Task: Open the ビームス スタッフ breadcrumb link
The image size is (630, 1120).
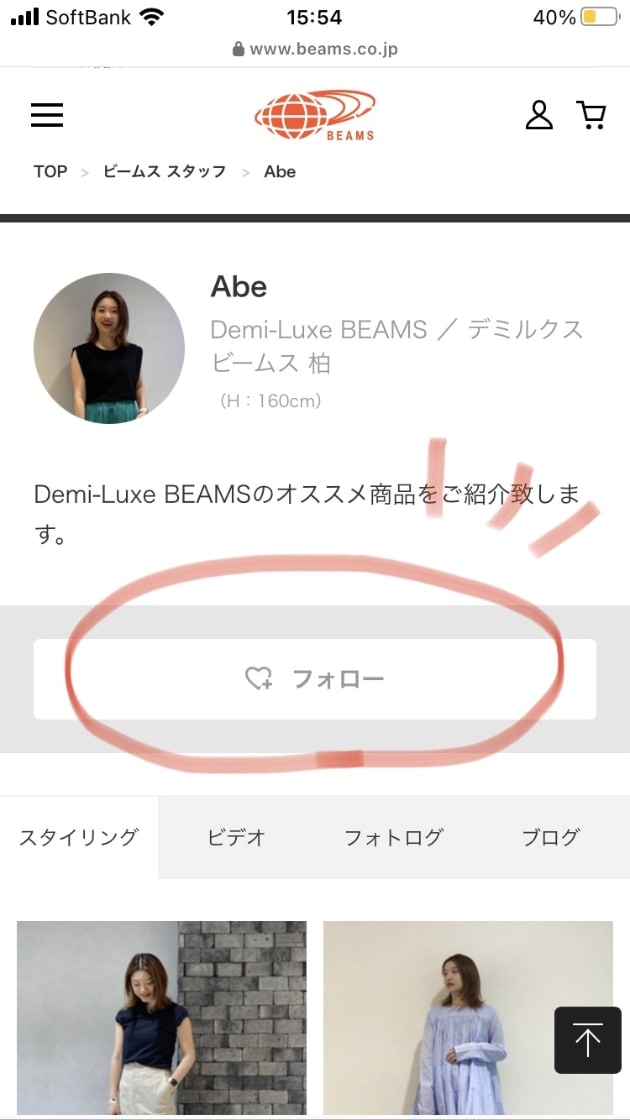Action: click(x=164, y=171)
